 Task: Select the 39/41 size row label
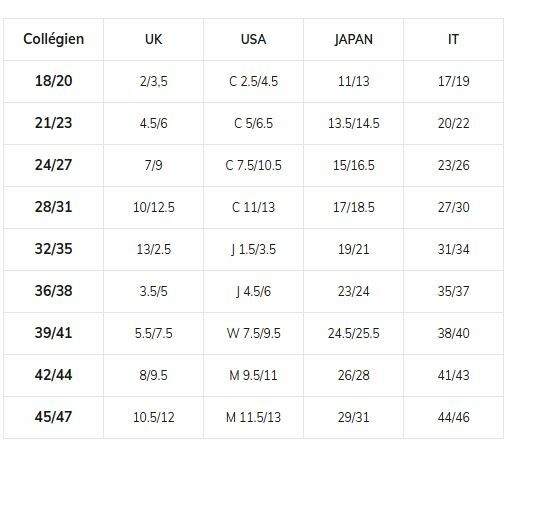pos(53,333)
